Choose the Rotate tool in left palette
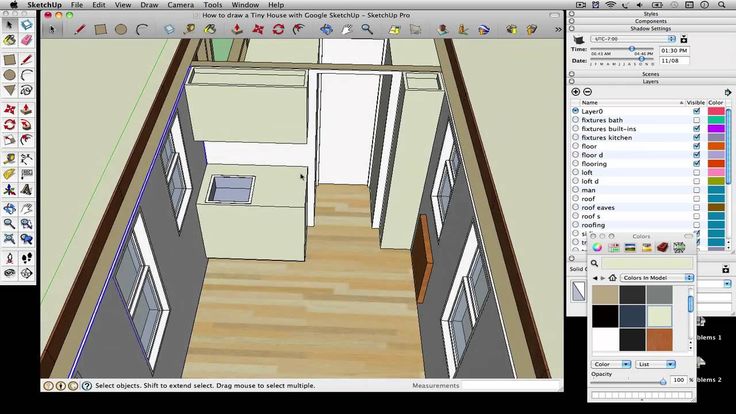 point(9,125)
